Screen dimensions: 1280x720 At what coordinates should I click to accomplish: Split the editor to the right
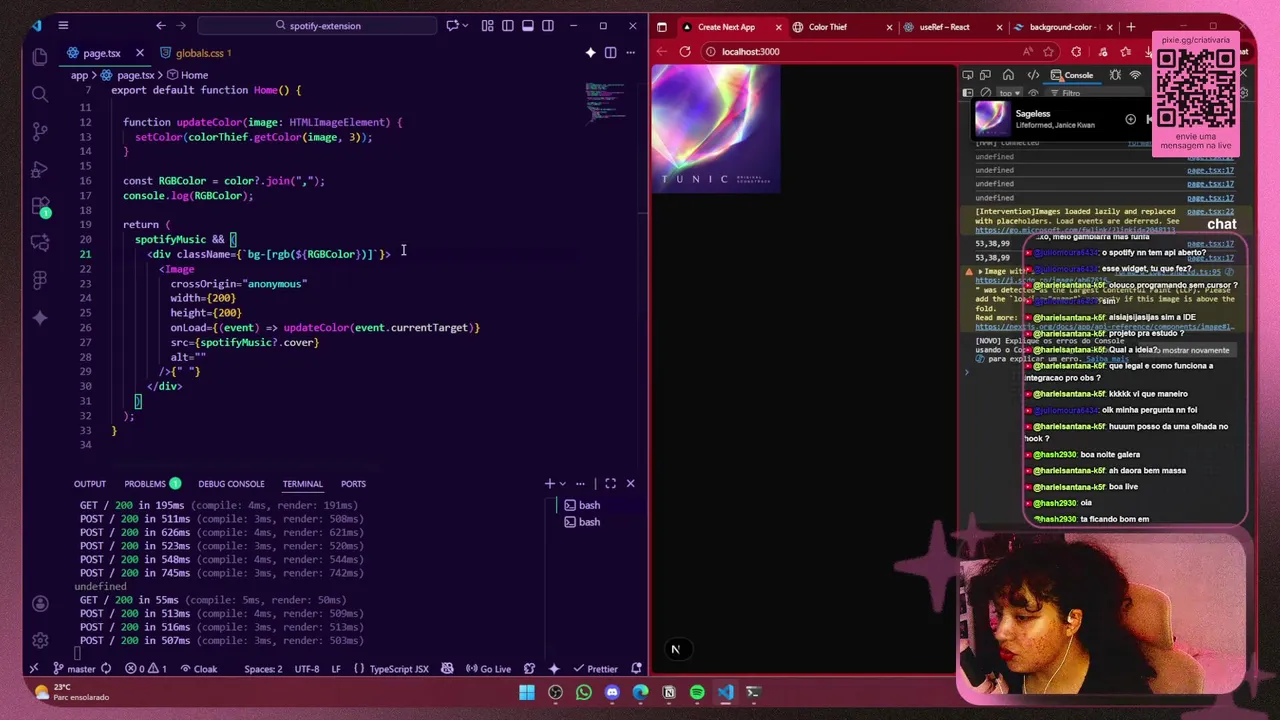point(610,53)
